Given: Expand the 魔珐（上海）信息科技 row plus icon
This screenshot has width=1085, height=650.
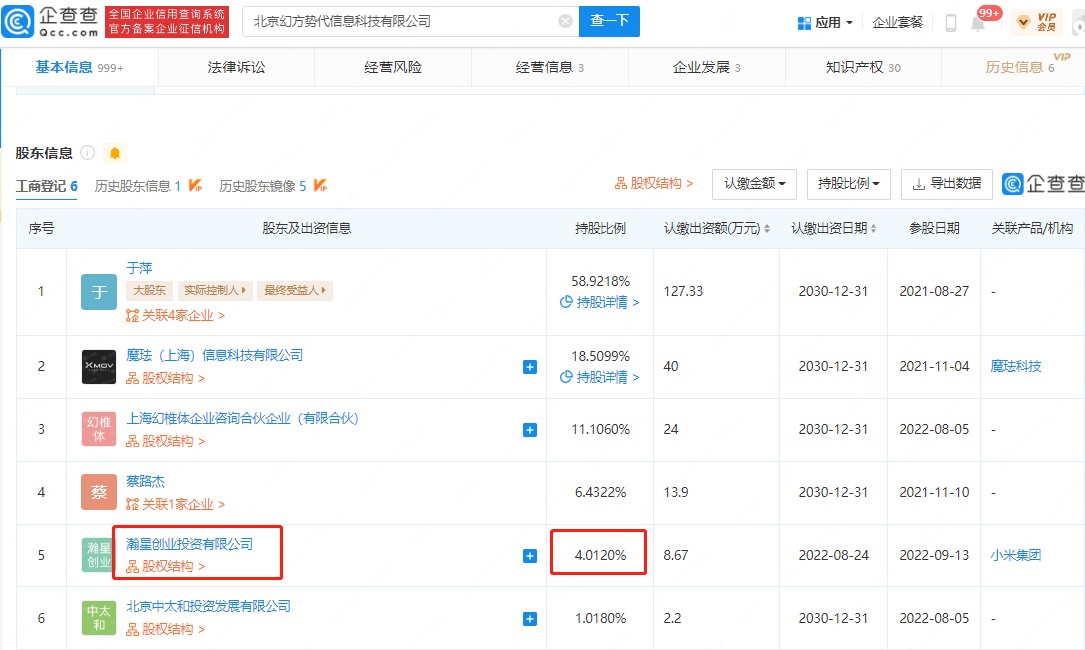Looking at the screenshot, I should 530,367.
